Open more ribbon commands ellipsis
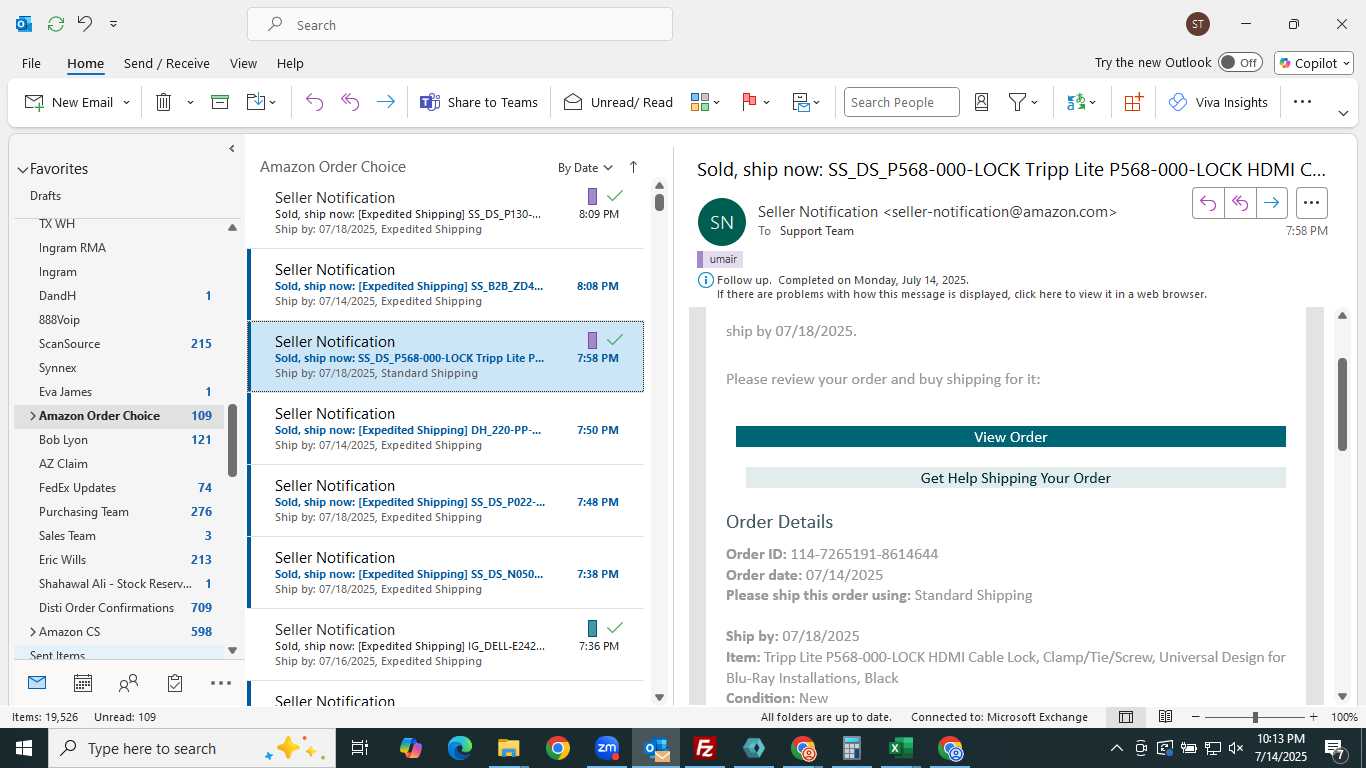 coord(1302,102)
